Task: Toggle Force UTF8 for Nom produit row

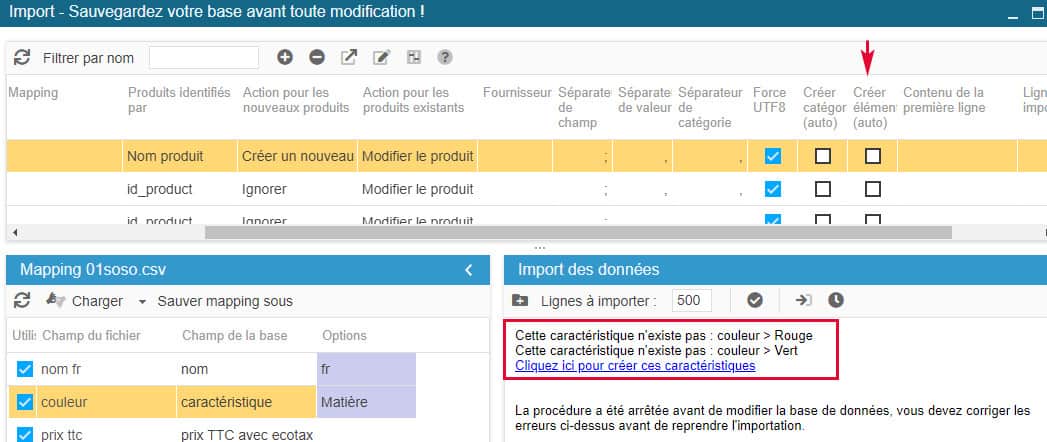Action: 772,156
